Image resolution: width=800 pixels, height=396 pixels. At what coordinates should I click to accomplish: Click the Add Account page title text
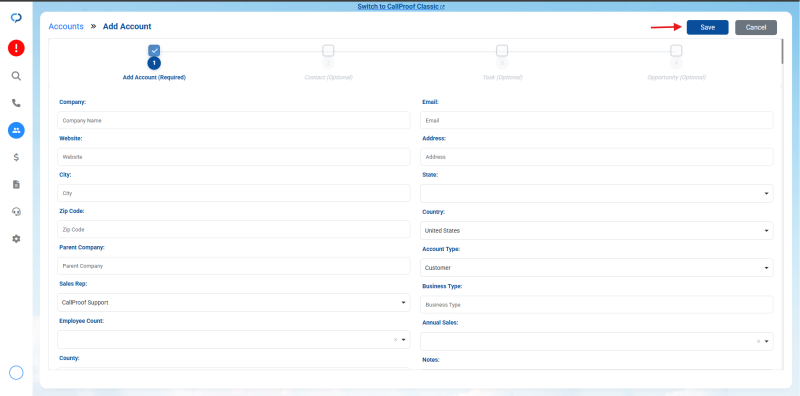pos(127,27)
